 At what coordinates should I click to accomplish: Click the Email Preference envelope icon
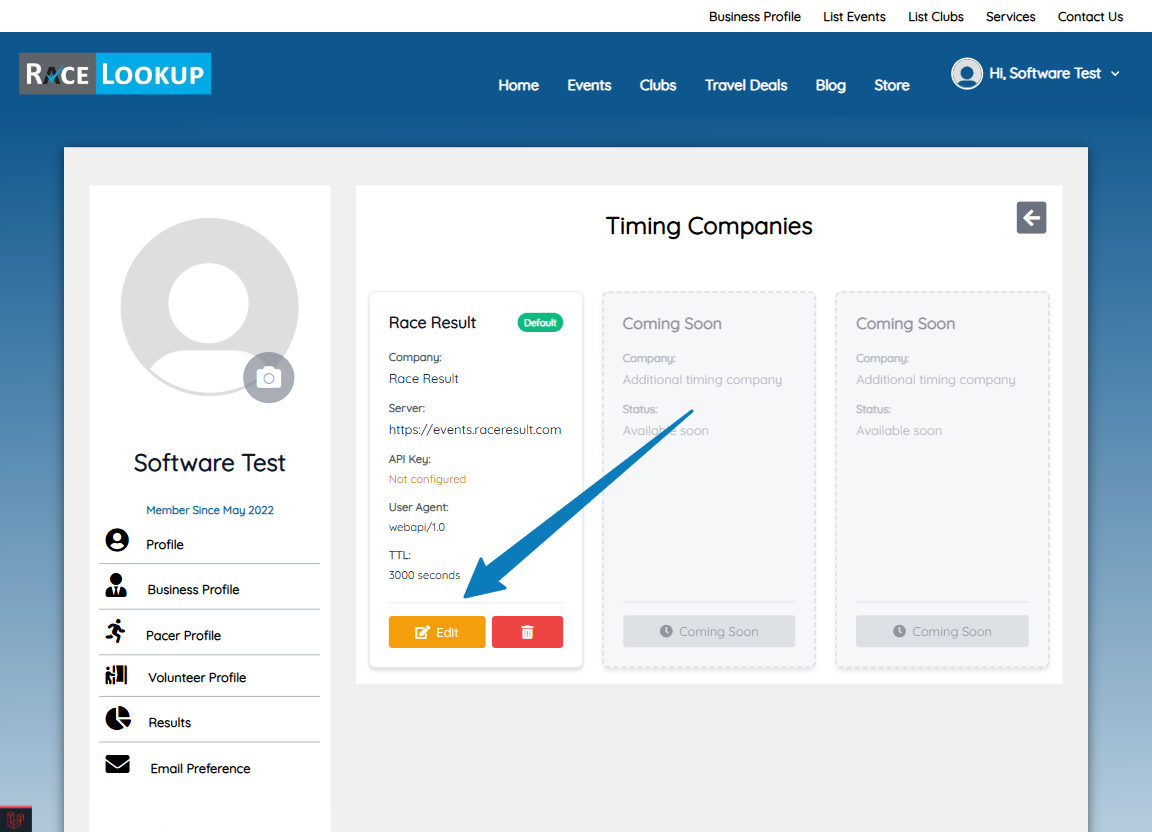click(x=117, y=765)
